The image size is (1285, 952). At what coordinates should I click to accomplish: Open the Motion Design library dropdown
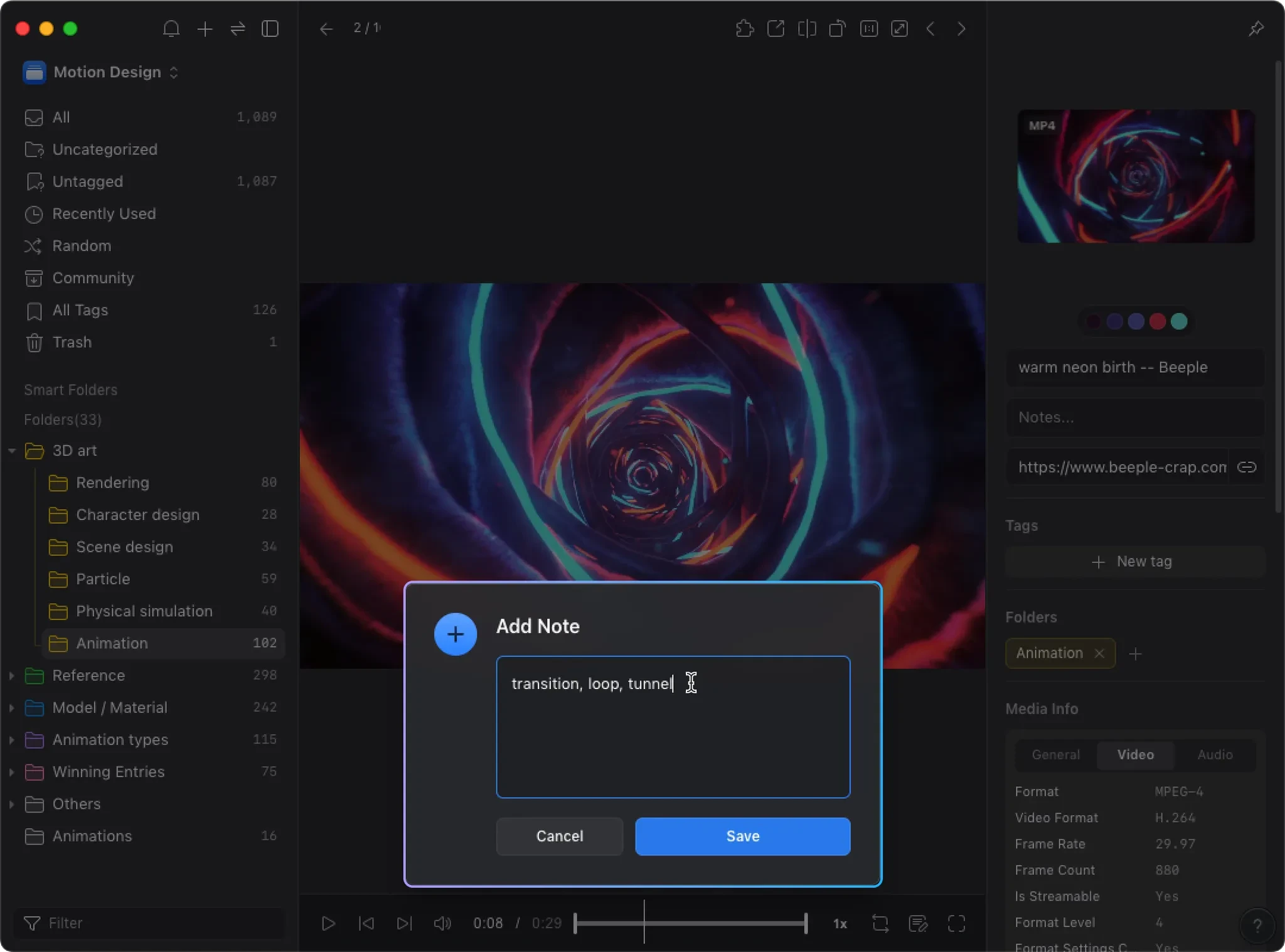pyautogui.click(x=101, y=72)
